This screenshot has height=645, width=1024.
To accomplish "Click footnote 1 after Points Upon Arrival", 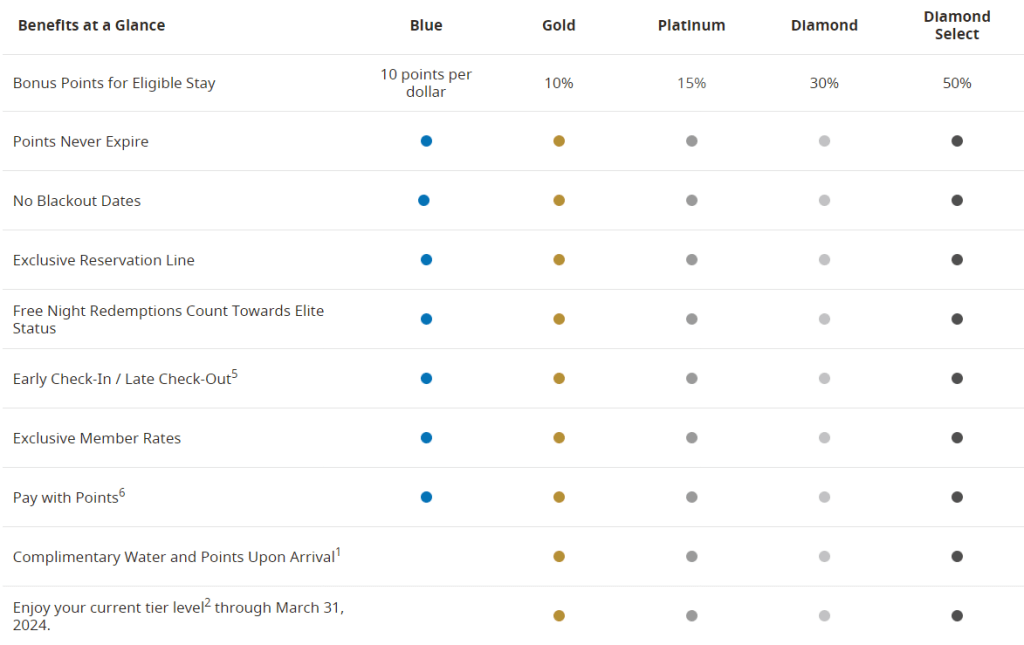I will pyautogui.click(x=338, y=551).
